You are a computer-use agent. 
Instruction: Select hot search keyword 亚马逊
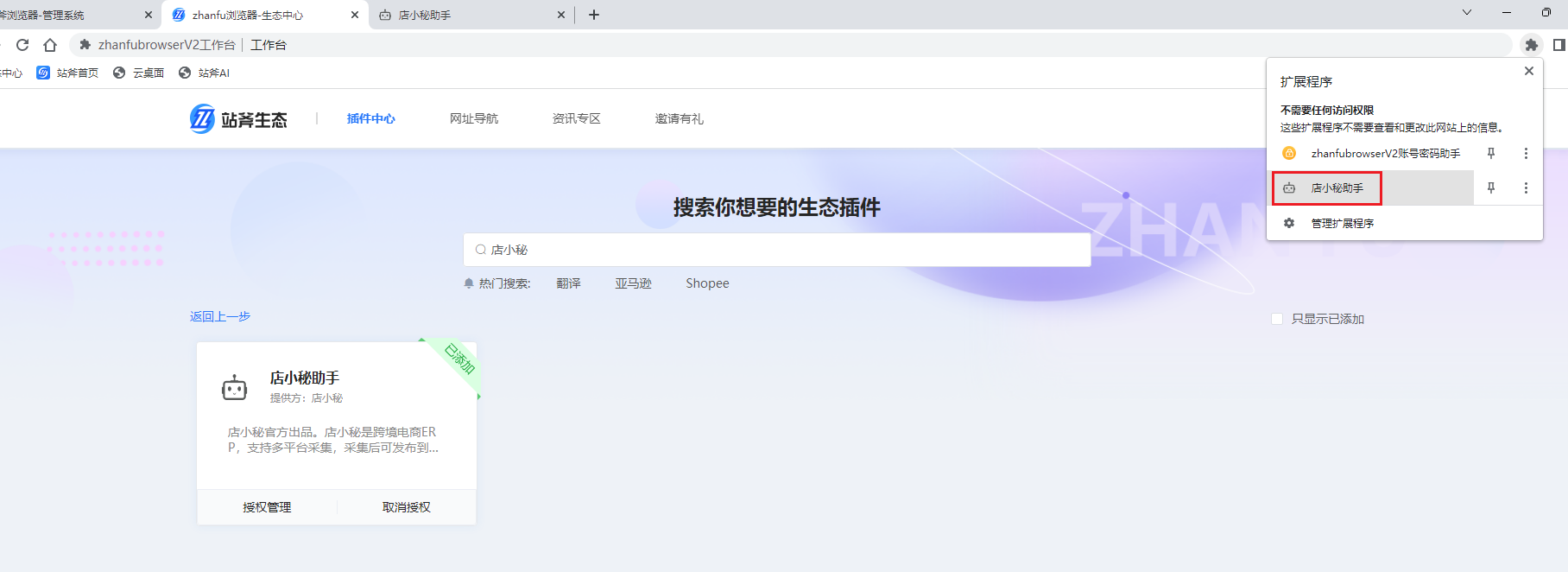634,283
